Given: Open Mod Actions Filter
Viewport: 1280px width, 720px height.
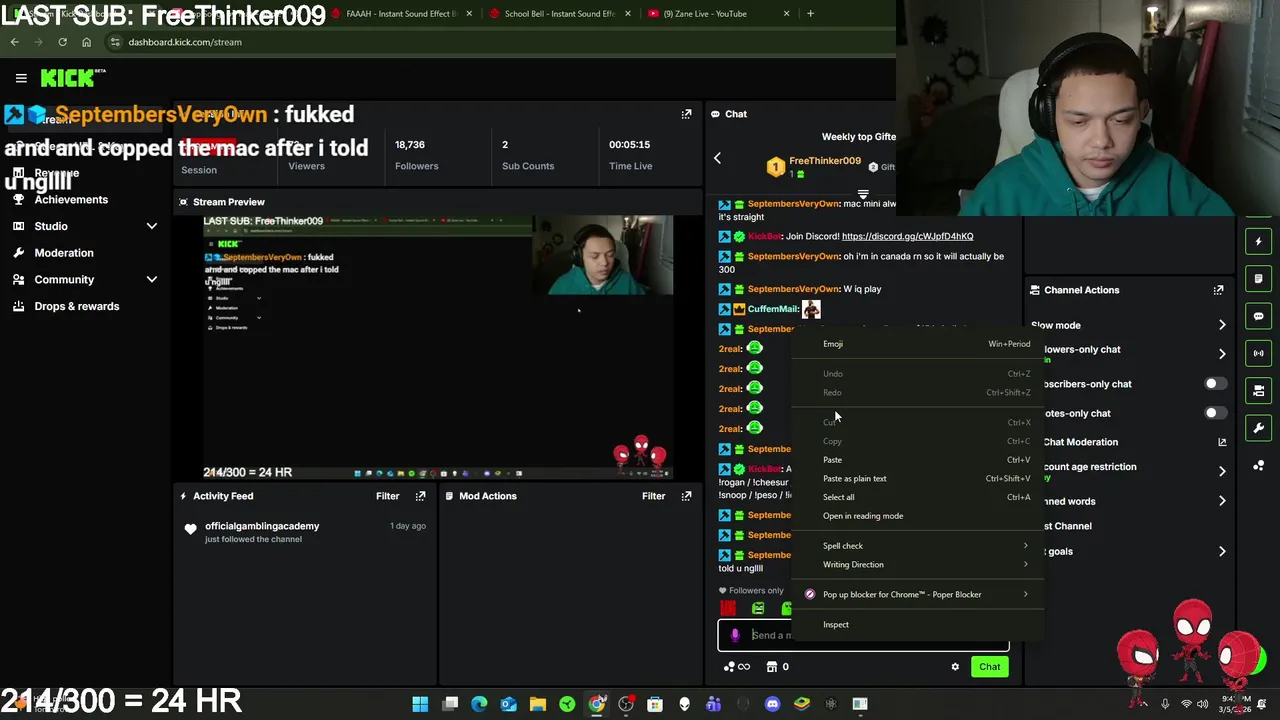Looking at the screenshot, I should [x=653, y=496].
